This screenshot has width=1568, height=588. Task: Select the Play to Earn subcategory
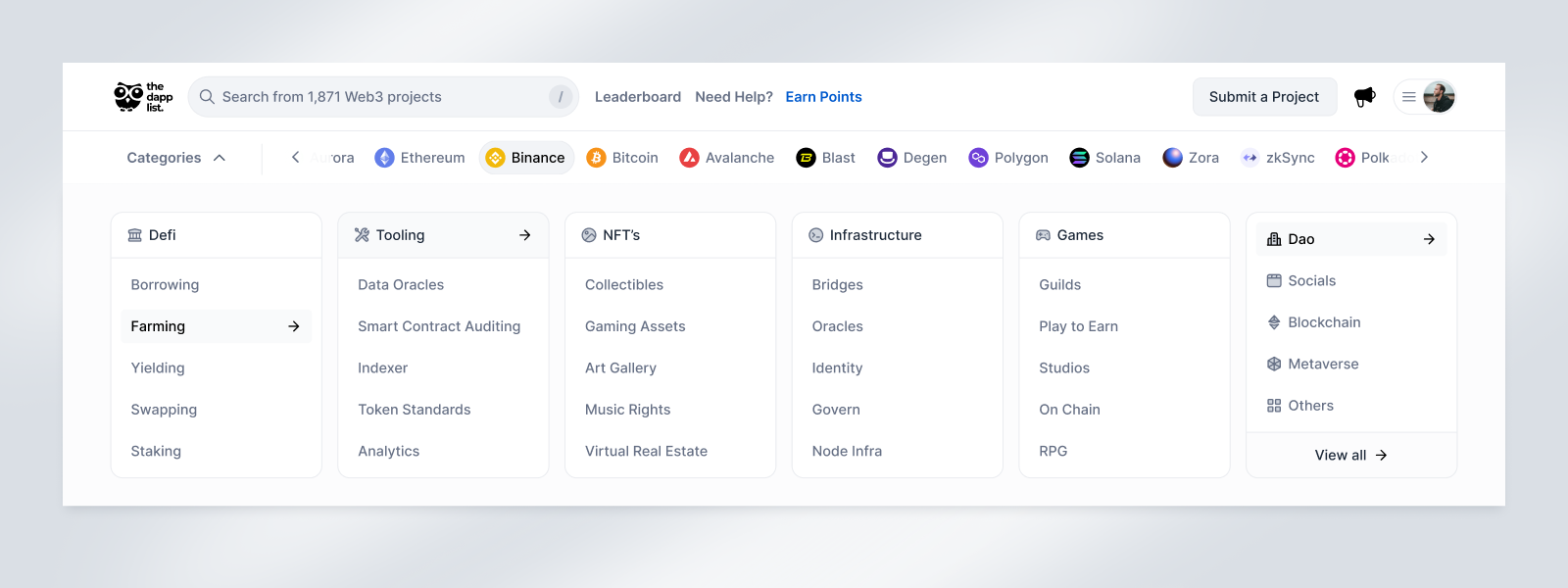[x=1078, y=326]
